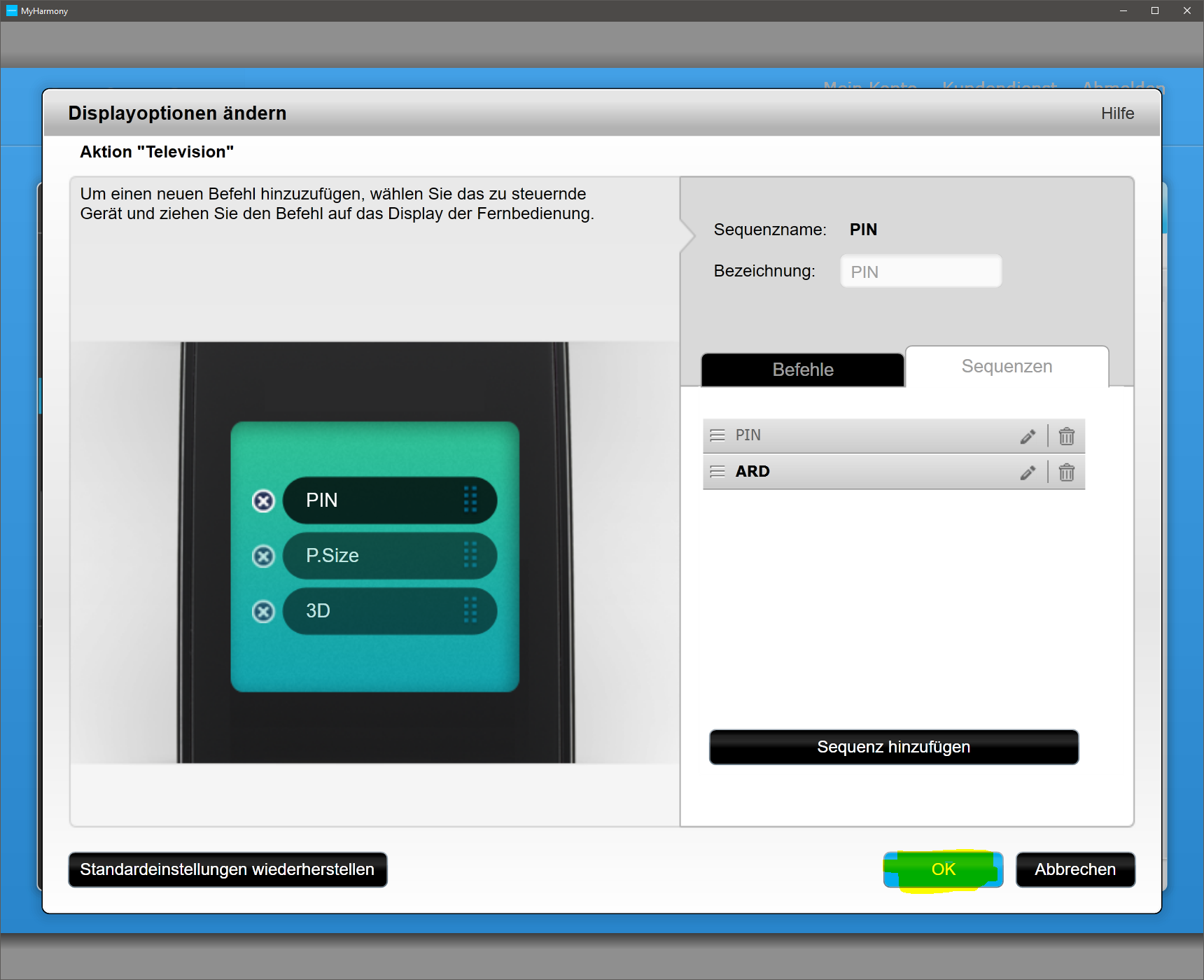Edit the PIN sequence with pencil icon
This screenshot has height=980, width=1204.
(x=1028, y=437)
